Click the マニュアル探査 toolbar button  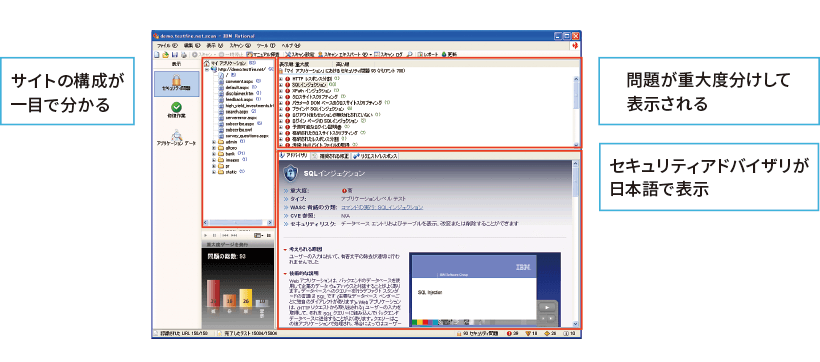pyautogui.click(x=264, y=54)
